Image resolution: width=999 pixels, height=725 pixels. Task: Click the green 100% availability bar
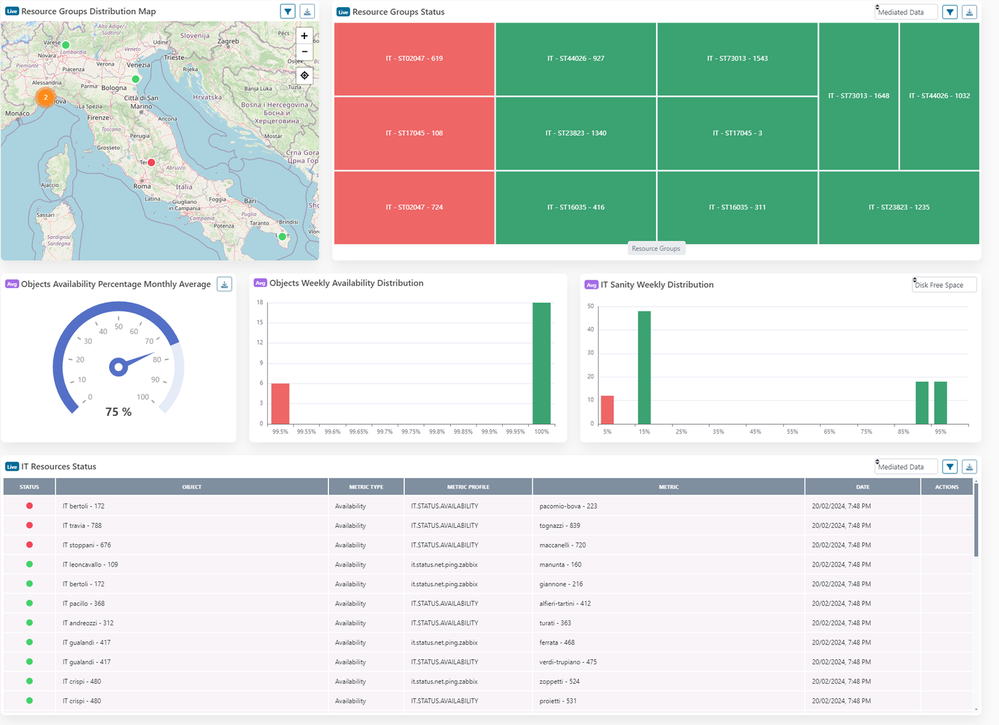541,363
